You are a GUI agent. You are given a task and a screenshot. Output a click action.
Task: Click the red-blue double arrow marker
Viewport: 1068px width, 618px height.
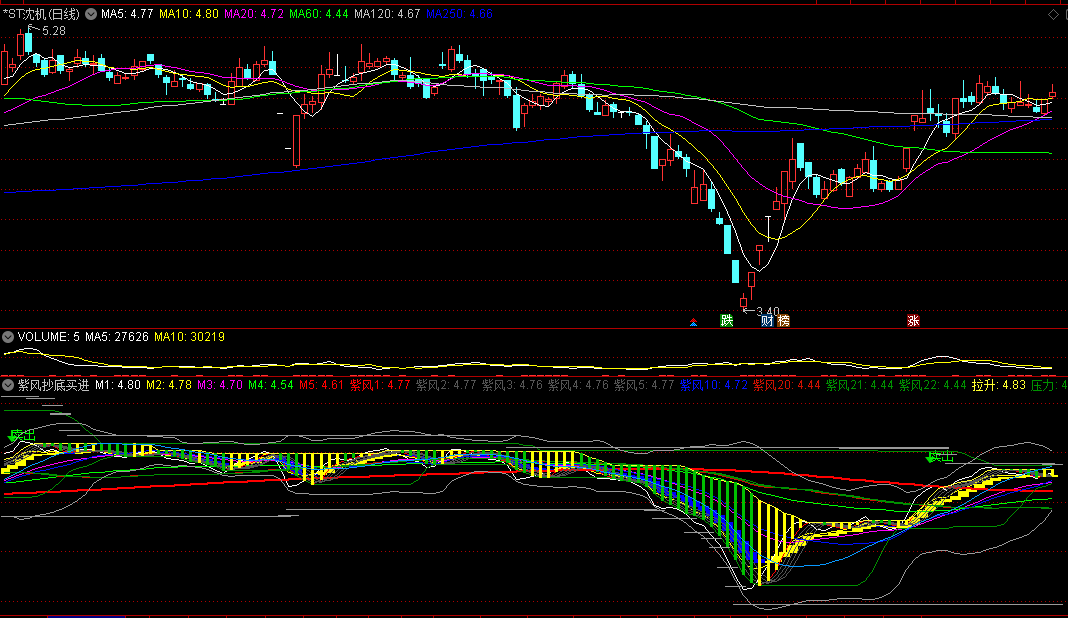(693, 322)
